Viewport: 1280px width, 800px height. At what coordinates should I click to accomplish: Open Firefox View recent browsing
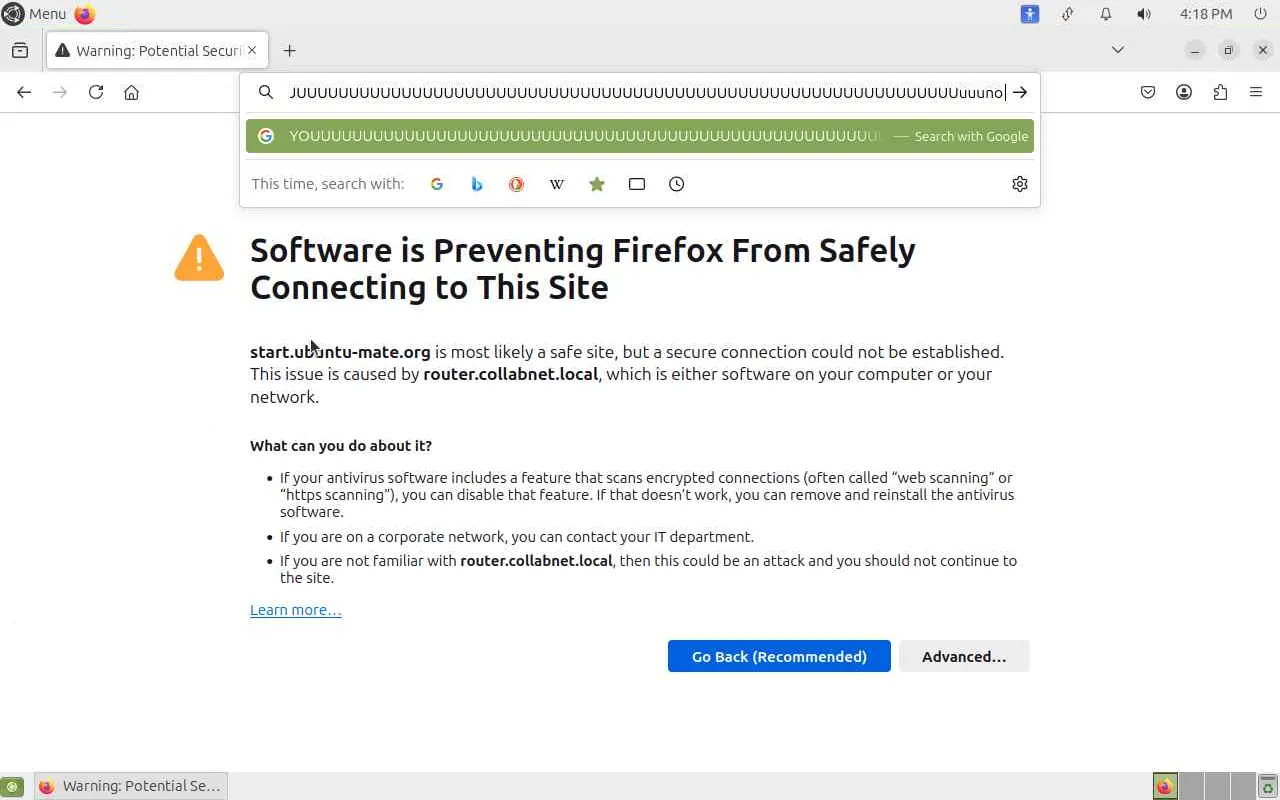pyautogui.click(x=20, y=50)
